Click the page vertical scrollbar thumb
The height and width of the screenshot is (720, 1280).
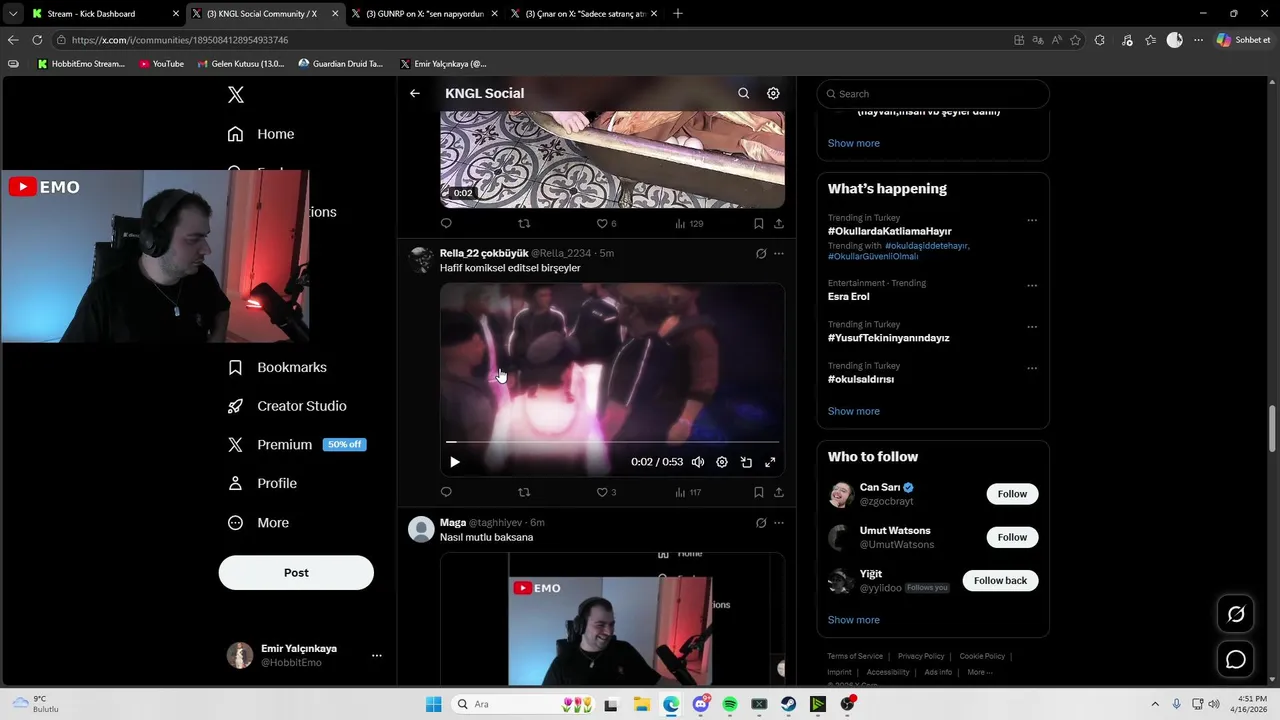1273,430
